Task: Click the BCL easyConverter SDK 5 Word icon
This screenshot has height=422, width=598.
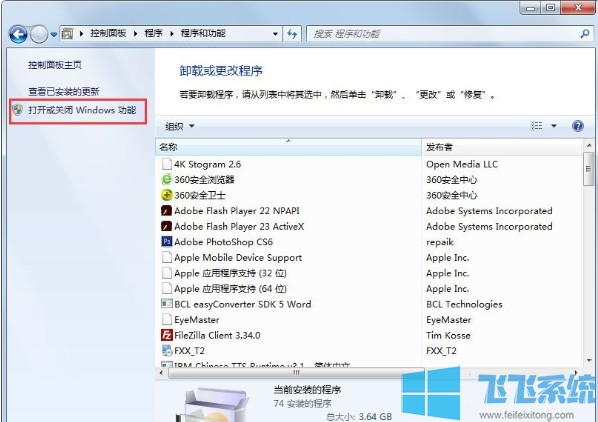Action: click(167, 304)
